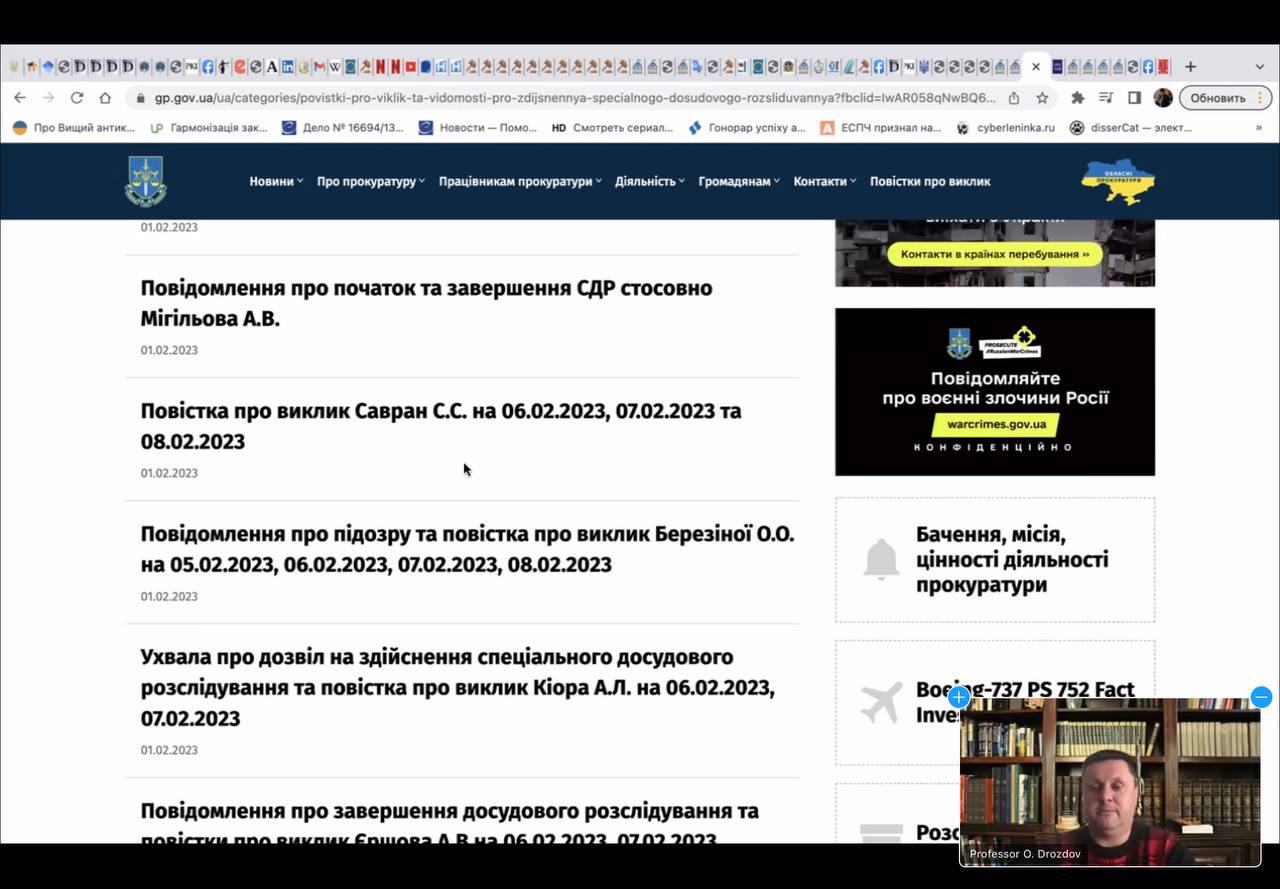The height and width of the screenshot is (889, 1280).
Task: Click the blue plus on video overlay
Action: [958, 697]
